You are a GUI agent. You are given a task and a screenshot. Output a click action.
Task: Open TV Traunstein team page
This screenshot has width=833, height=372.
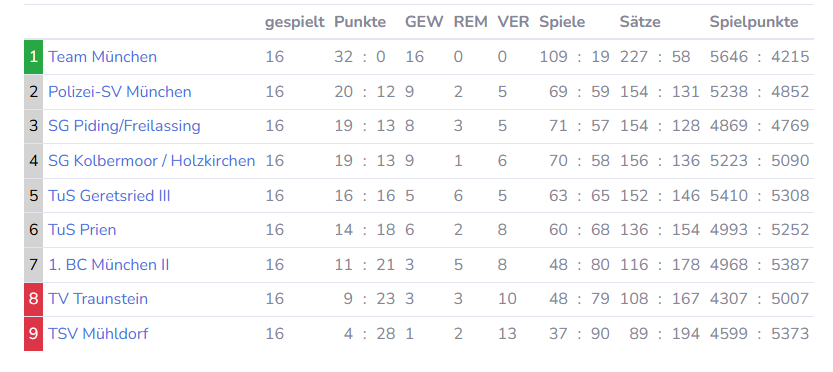tap(98, 299)
